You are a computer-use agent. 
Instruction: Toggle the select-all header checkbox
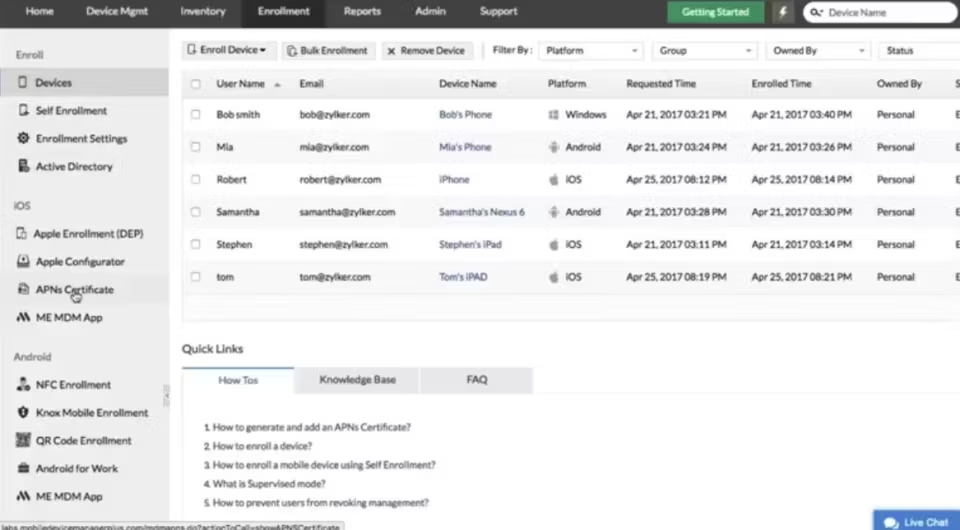point(196,84)
